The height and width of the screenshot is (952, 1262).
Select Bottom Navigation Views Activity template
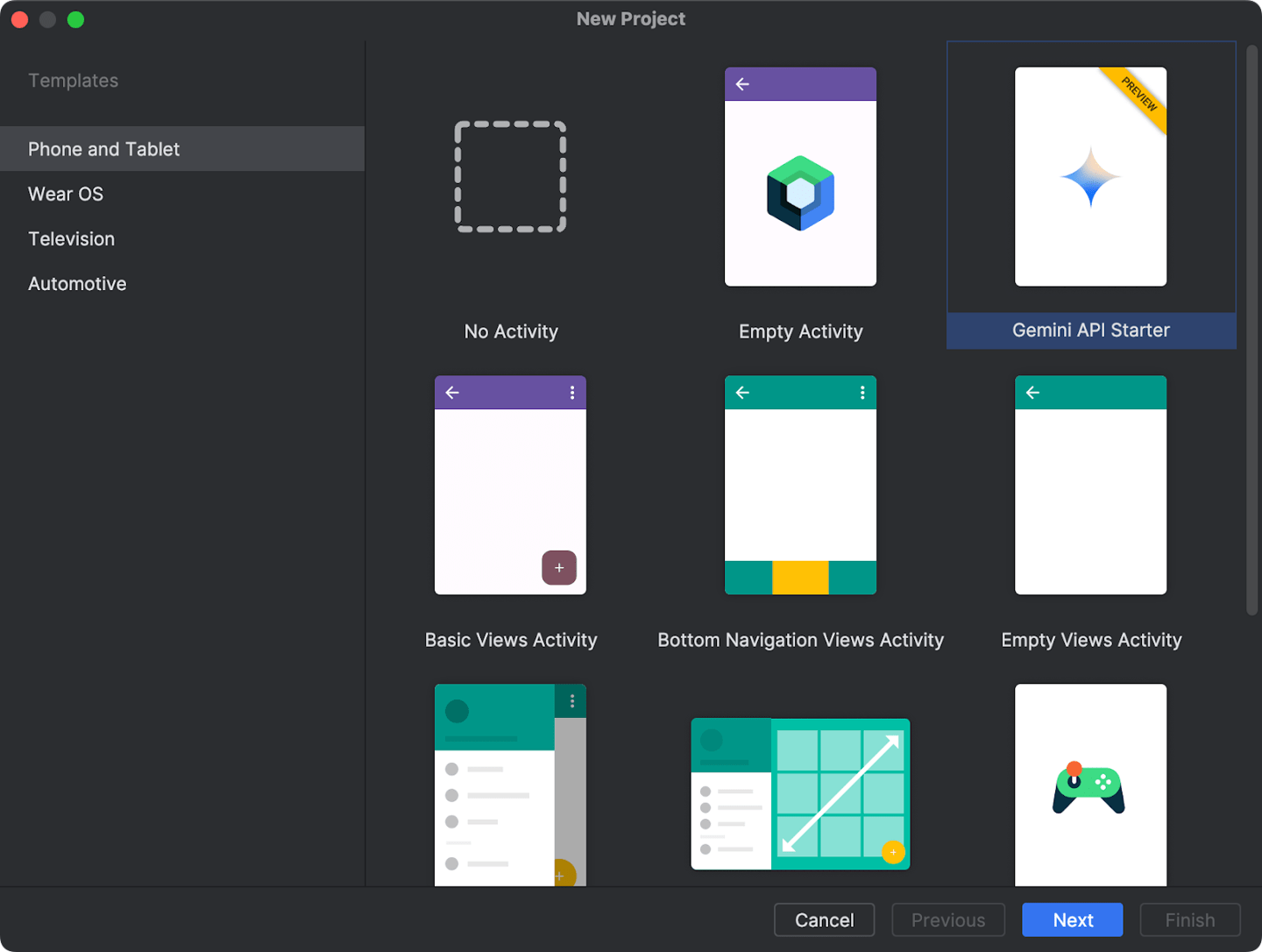click(799, 485)
